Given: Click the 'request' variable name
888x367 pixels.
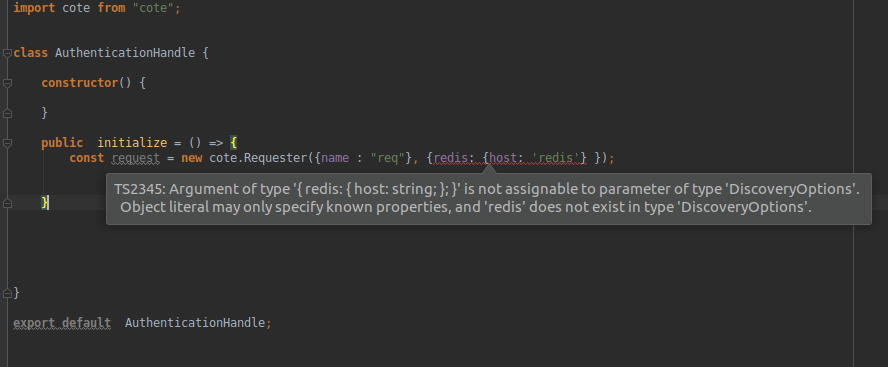Looking at the screenshot, I should [136, 158].
